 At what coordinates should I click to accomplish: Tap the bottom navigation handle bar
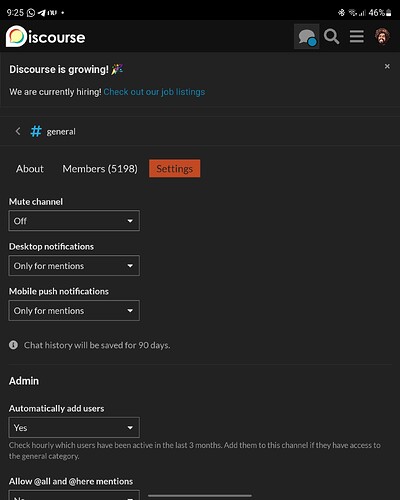[x=200, y=496]
